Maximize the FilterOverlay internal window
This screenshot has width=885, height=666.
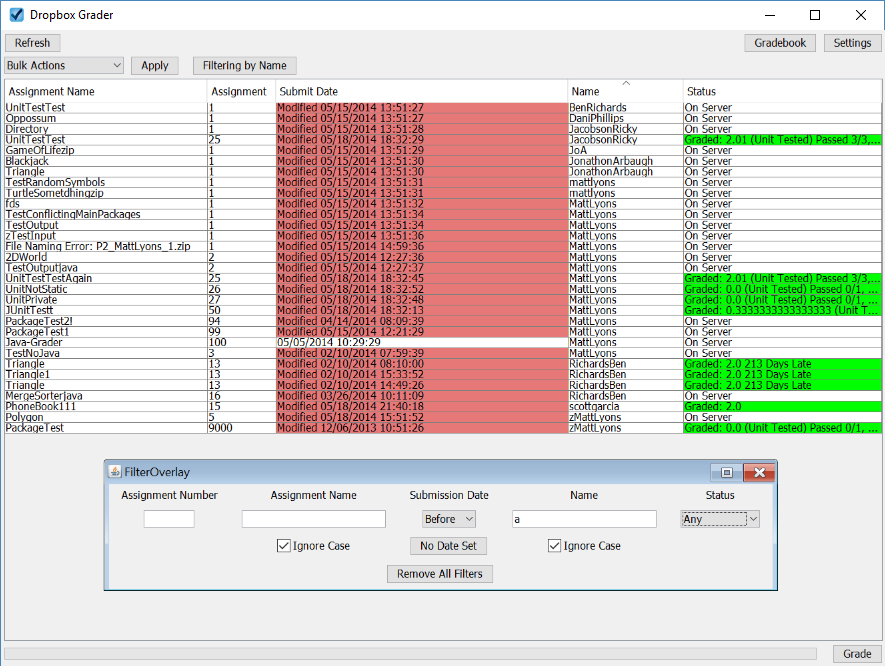pyautogui.click(x=727, y=472)
